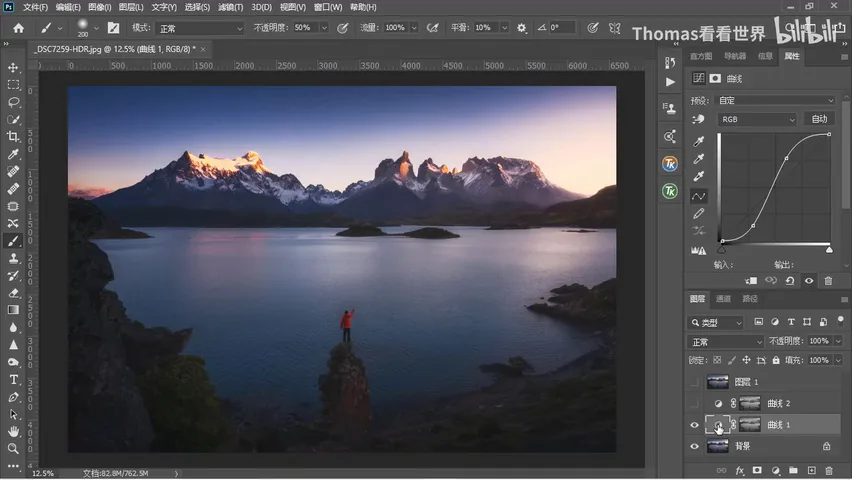852x480 pixels.
Task: Select the Eraser tool
Action: pos(14,293)
